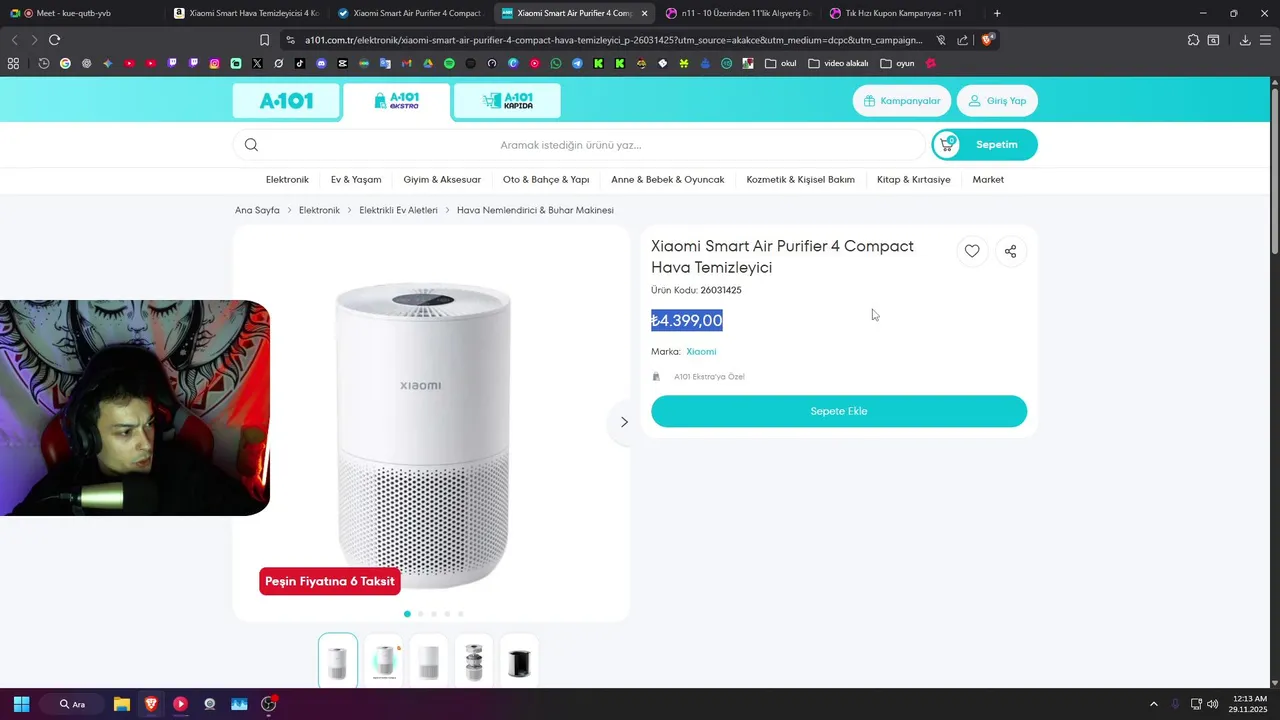Open the Instagram bookmark icon

click(214, 63)
